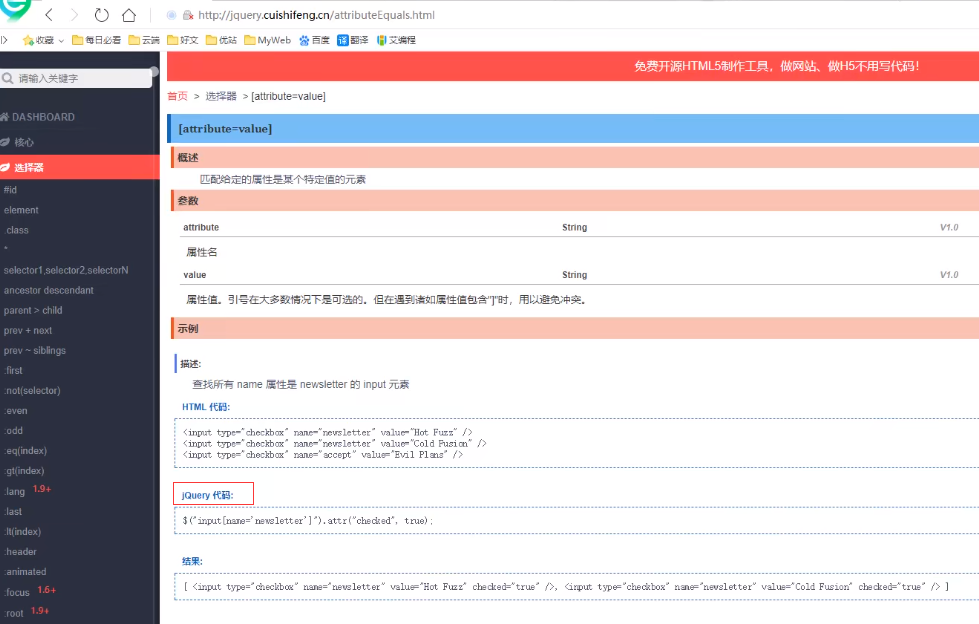Screen dimensions: 979x624
Task: Click the value parameter name
Action: (x=195, y=275)
